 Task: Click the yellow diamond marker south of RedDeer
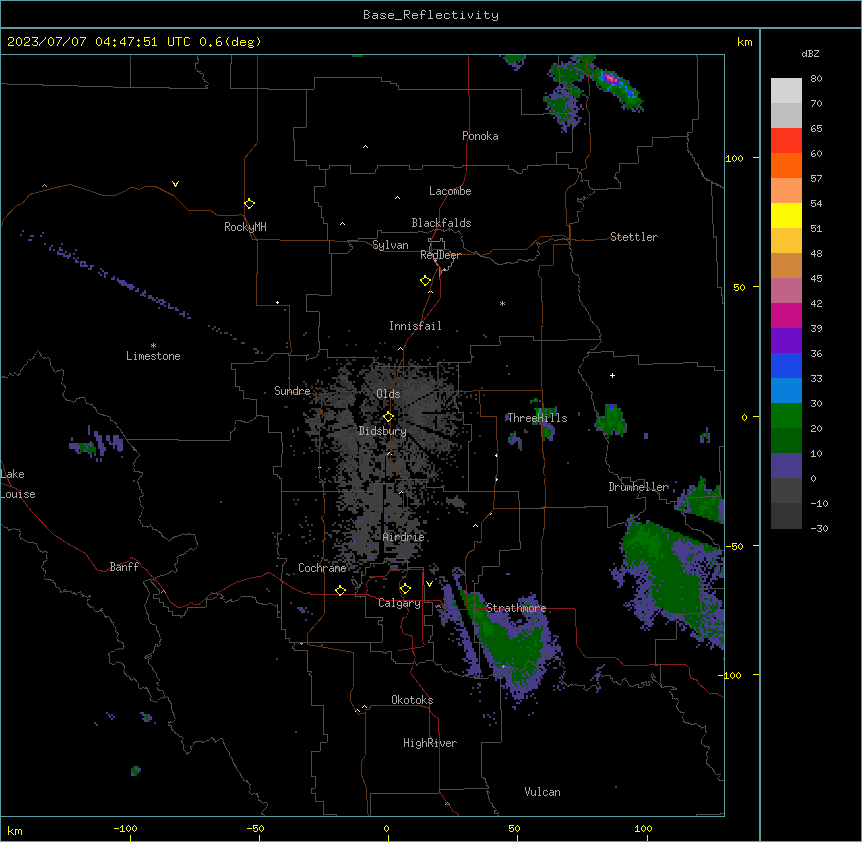tap(425, 281)
